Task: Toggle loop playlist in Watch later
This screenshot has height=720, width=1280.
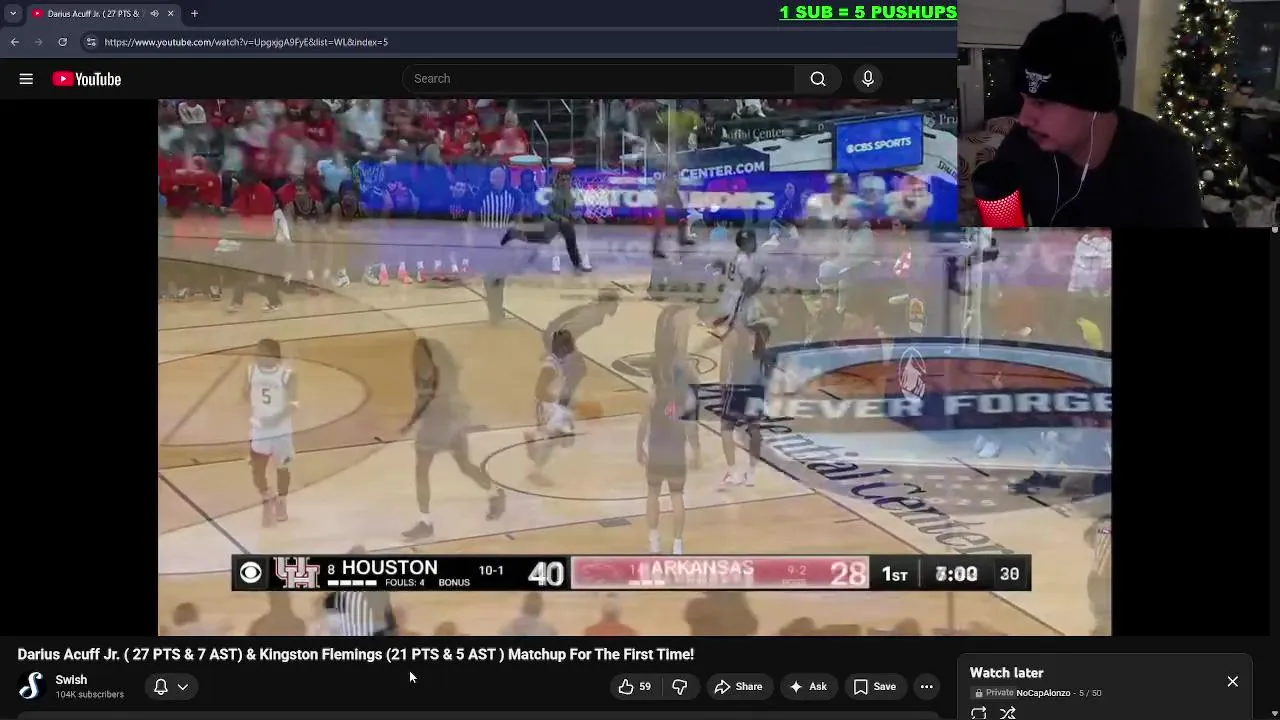Action: pos(979,713)
